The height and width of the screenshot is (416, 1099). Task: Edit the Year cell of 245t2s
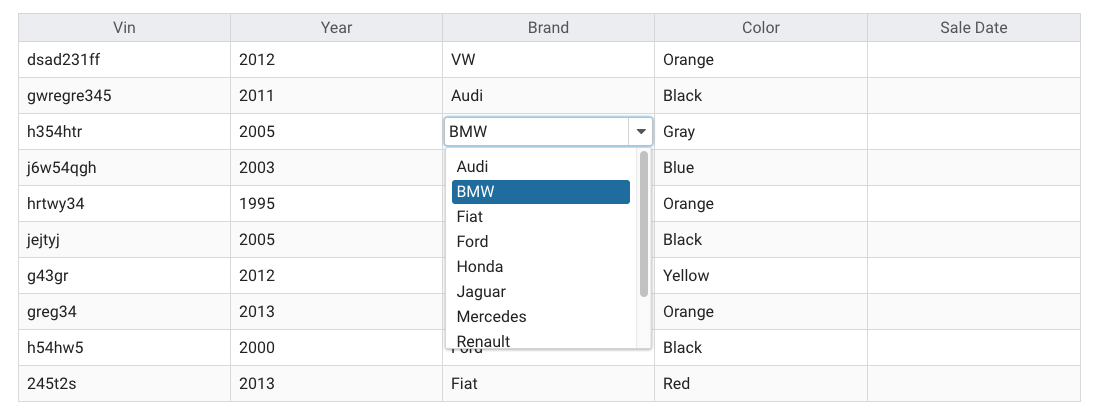[x=336, y=384]
